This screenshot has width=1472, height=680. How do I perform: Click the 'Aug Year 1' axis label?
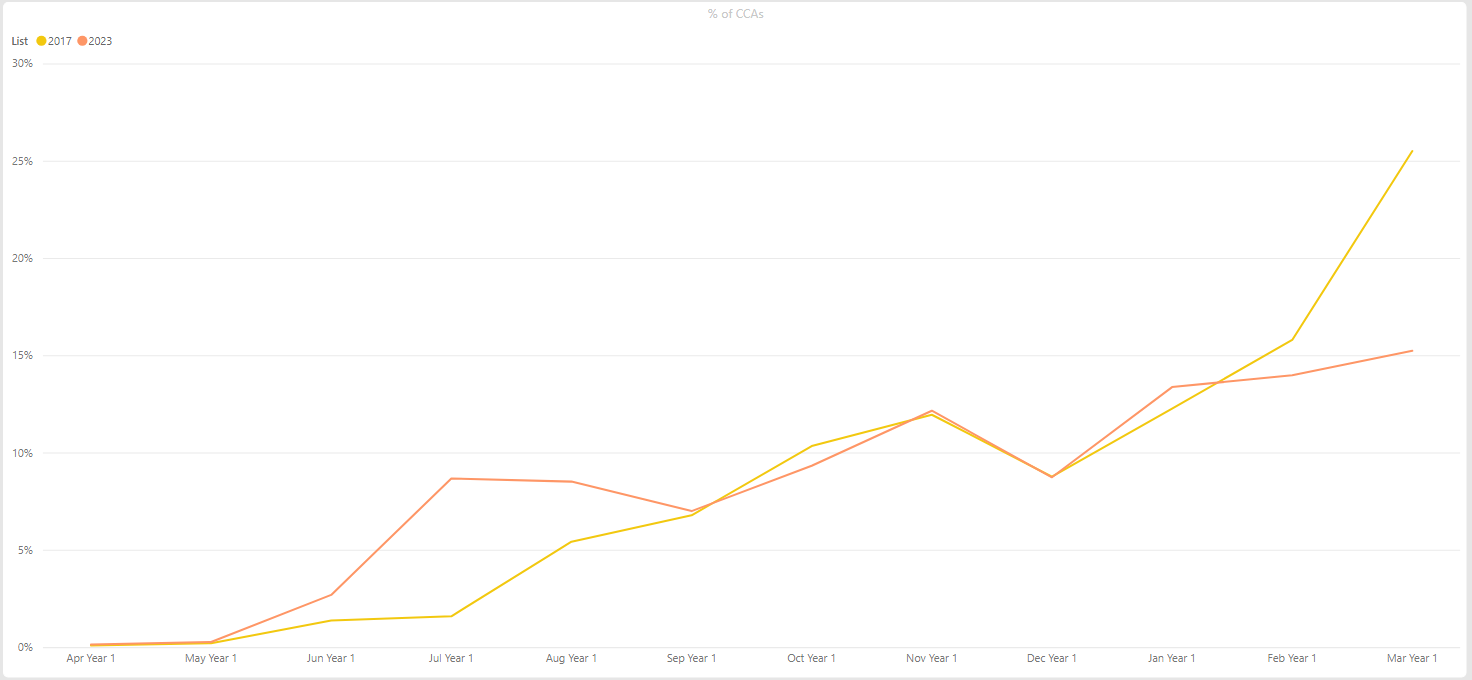click(x=571, y=658)
